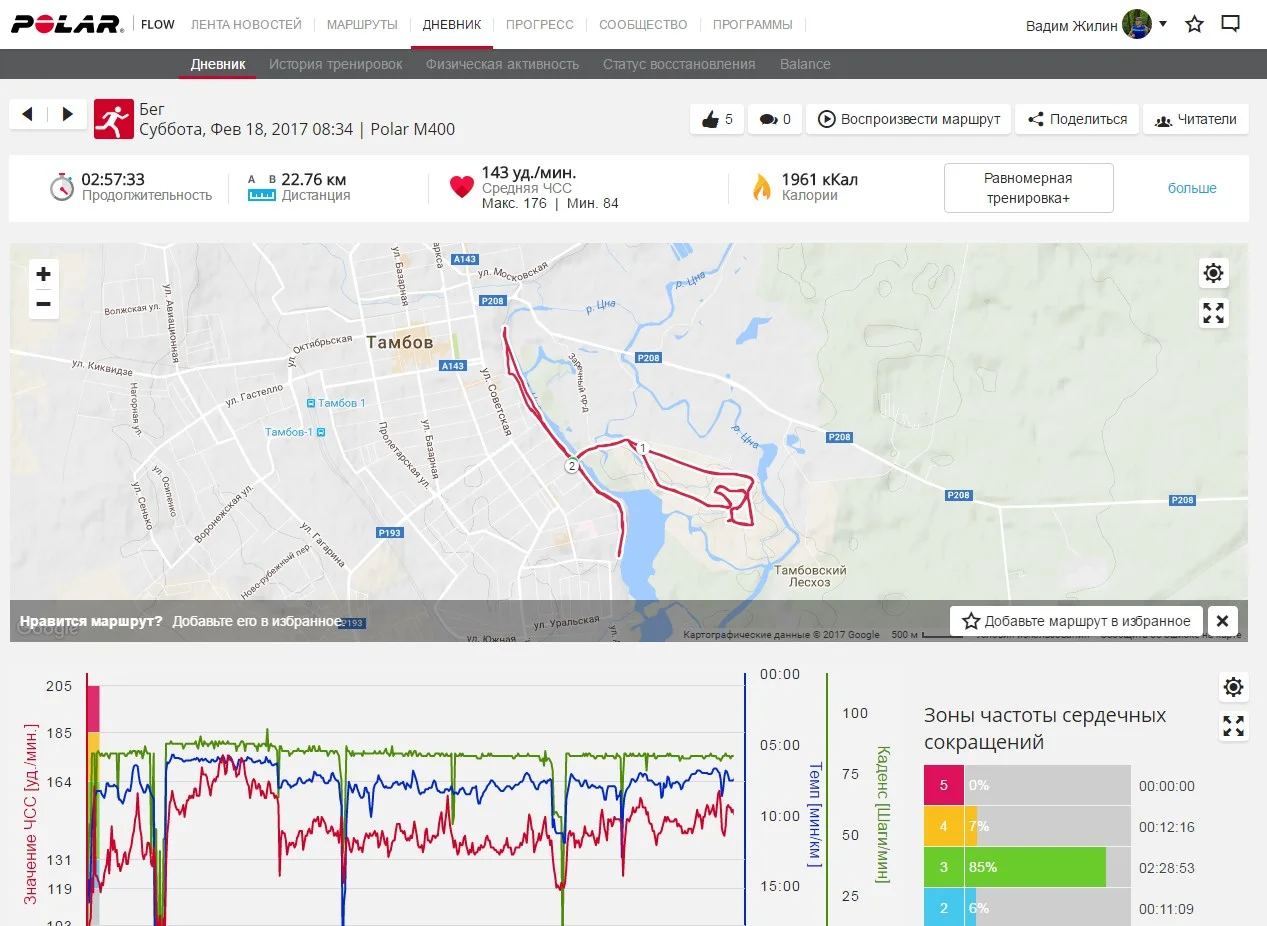Go to the next training session arrow

[x=67, y=114]
